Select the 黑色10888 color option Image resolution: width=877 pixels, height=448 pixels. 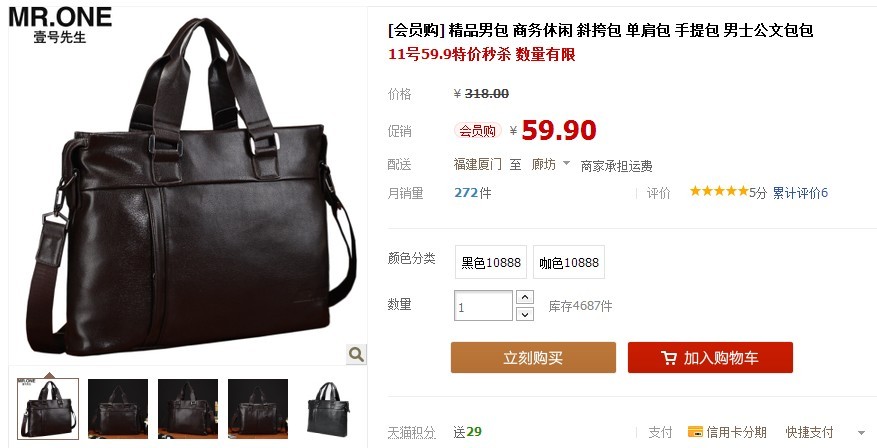click(x=491, y=262)
